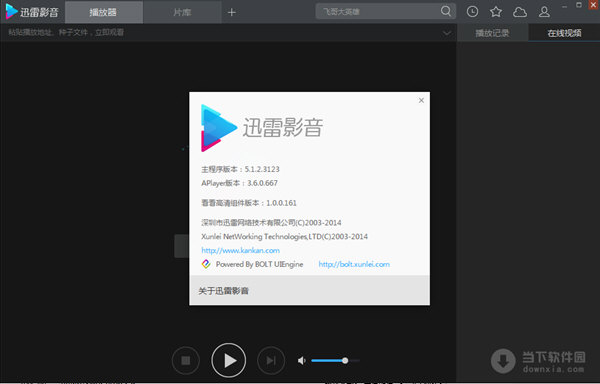Minimize the player window
The height and width of the screenshot is (384, 600).
coord(564,6)
